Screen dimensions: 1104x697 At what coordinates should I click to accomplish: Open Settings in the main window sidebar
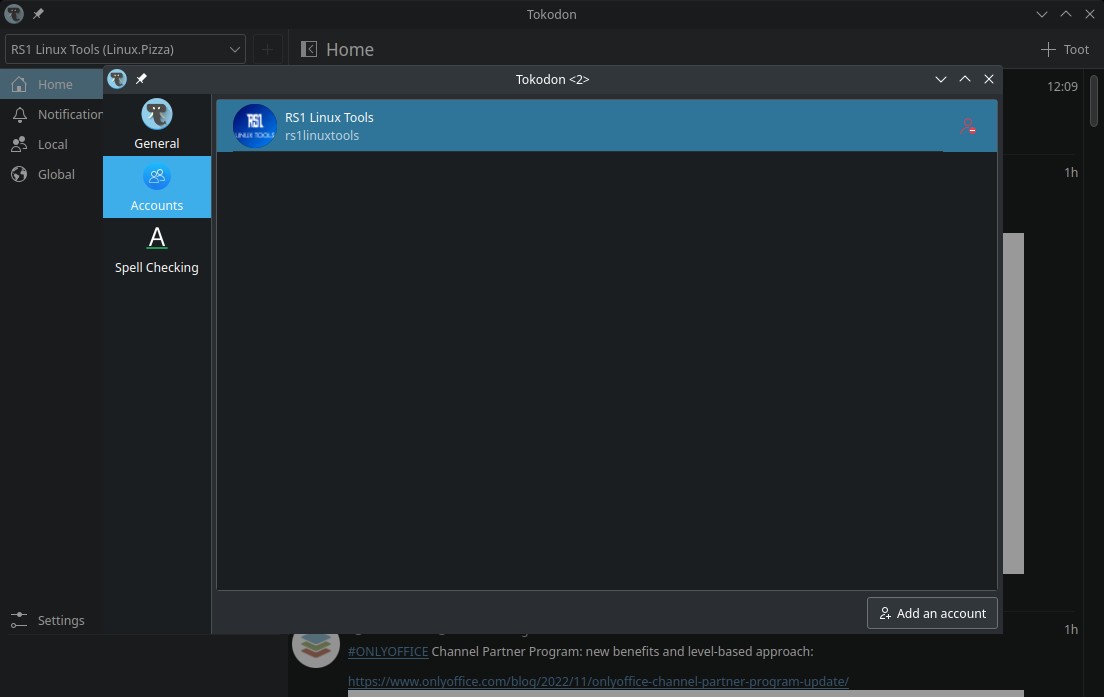pos(51,620)
